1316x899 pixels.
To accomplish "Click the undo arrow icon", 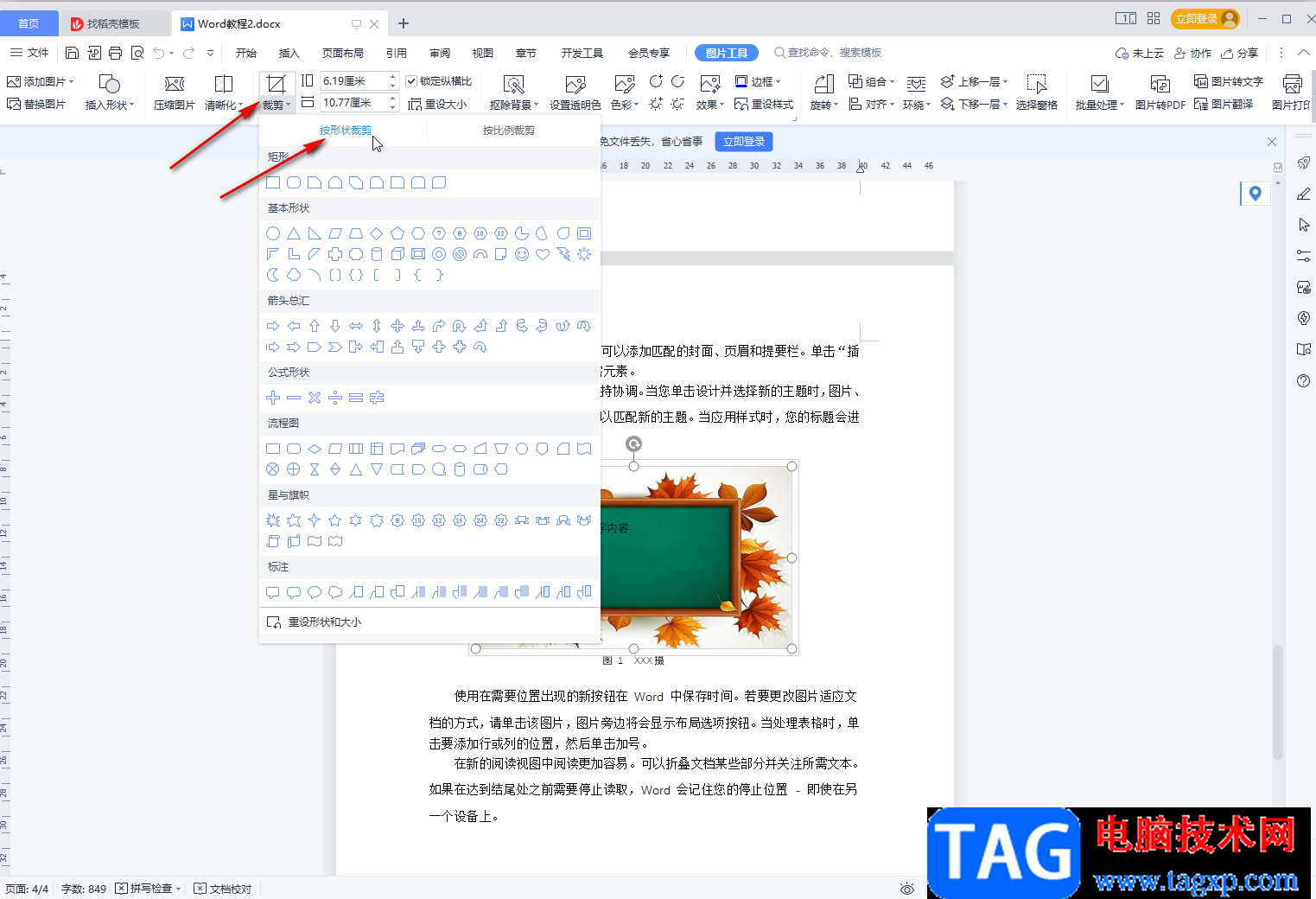I will tap(158, 53).
